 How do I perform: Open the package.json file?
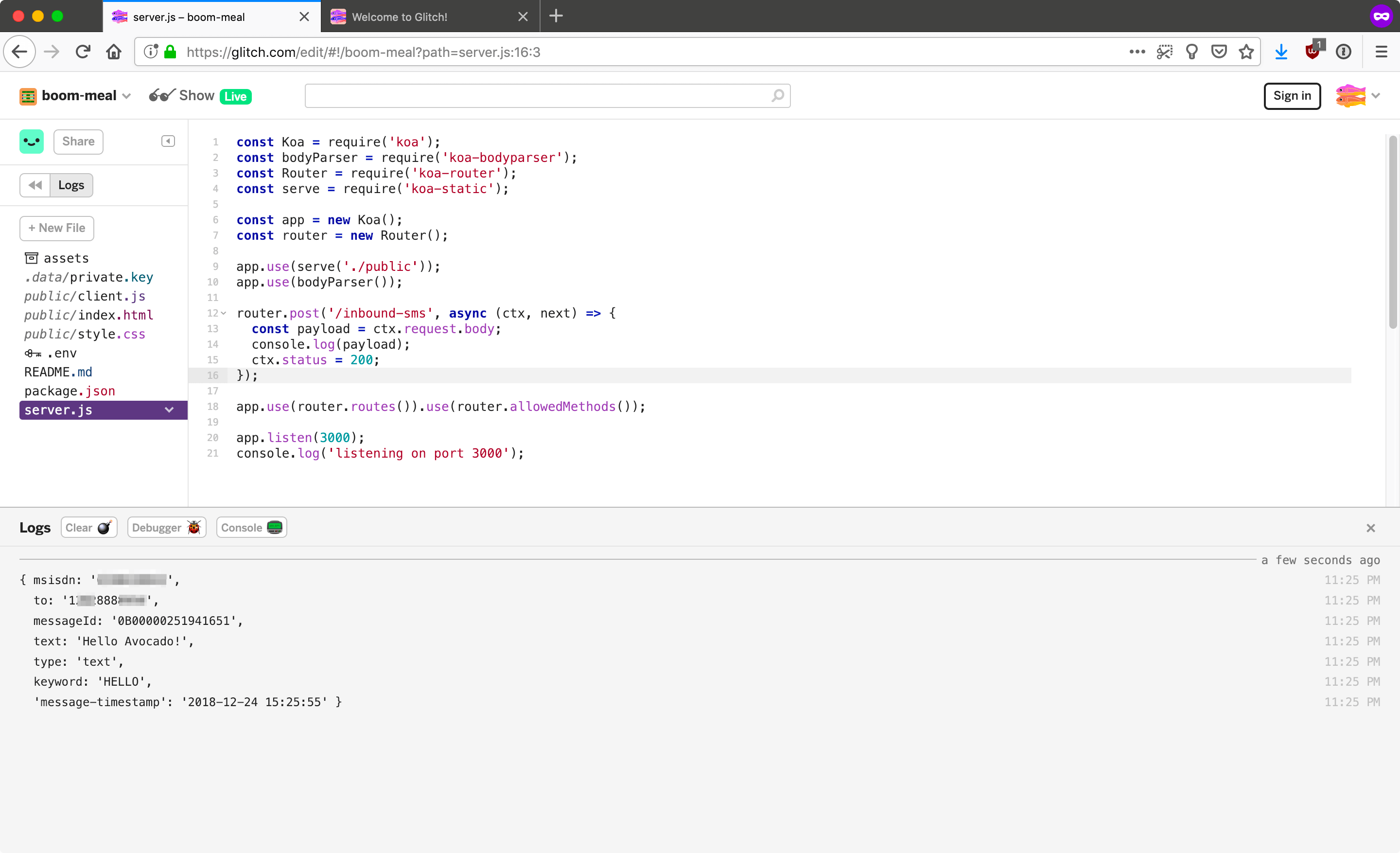(x=70, y=391)
